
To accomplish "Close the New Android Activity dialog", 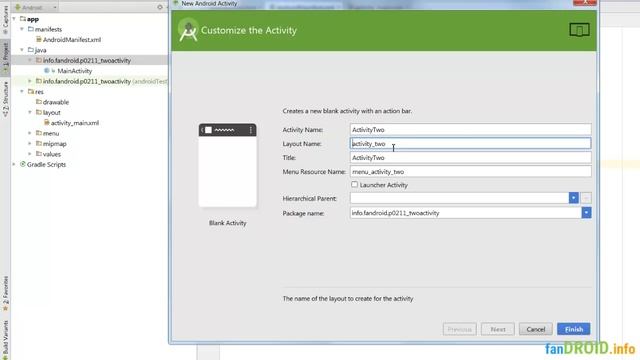I will coord(584,2).
